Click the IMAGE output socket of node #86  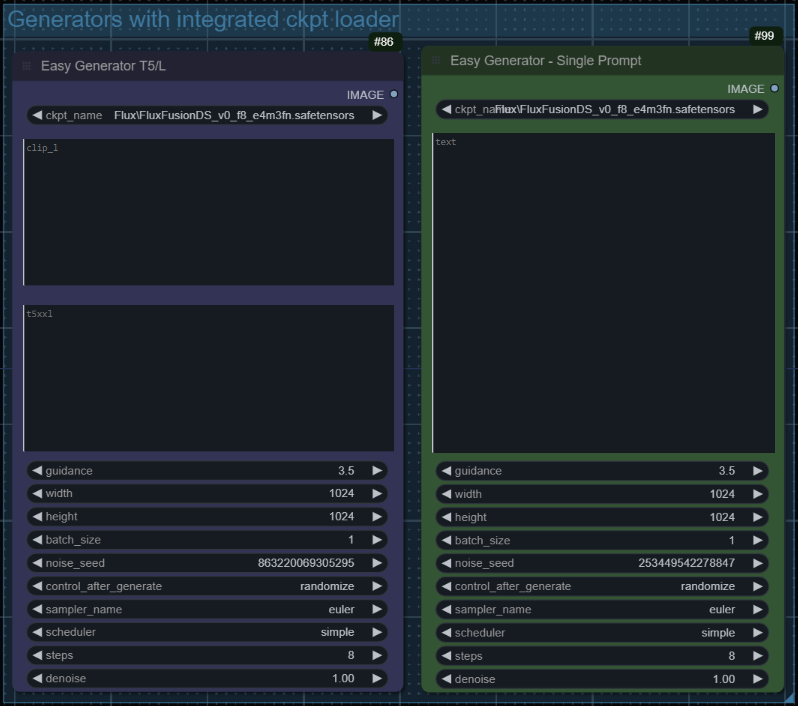(394, 94)
